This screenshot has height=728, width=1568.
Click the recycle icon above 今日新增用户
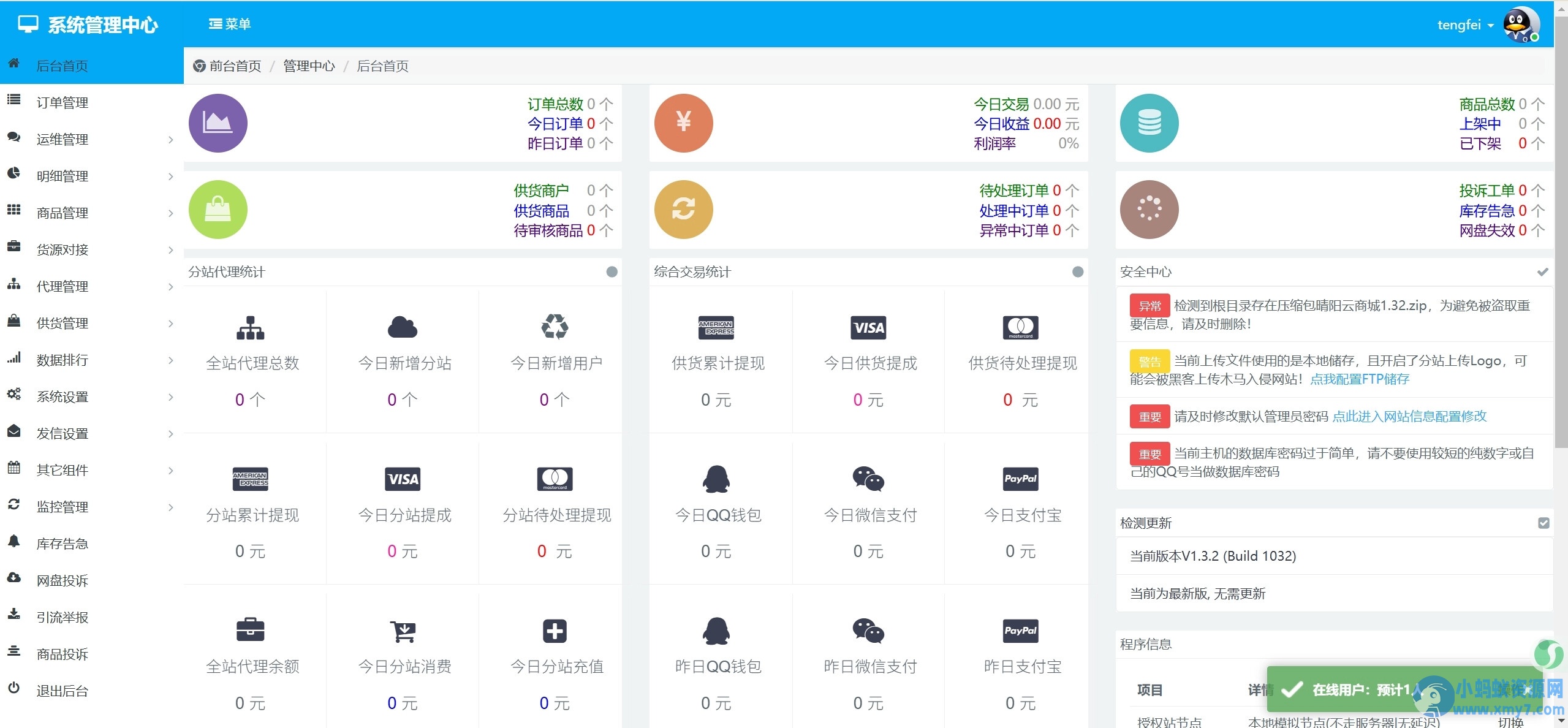point(555,327)
